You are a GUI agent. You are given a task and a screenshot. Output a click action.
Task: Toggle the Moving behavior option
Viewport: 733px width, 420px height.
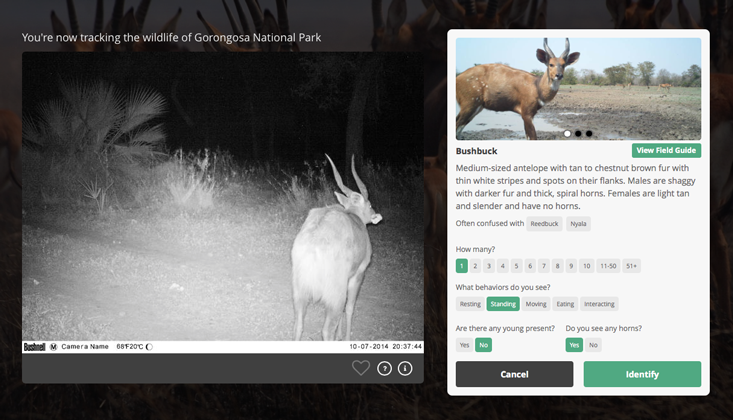click(x=536, y=304)
